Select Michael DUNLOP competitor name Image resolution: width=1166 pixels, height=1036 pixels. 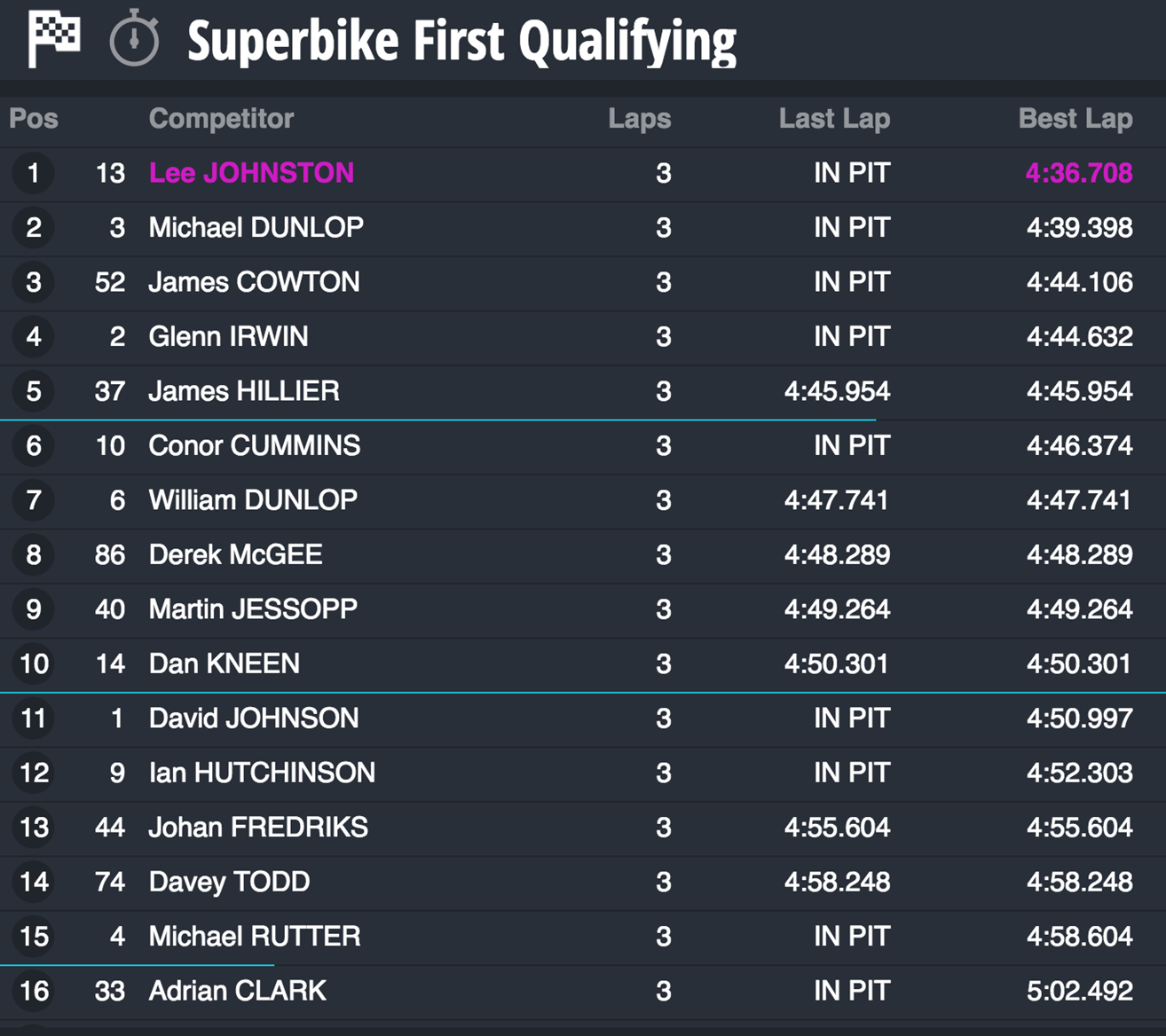[x=256, y=228]
